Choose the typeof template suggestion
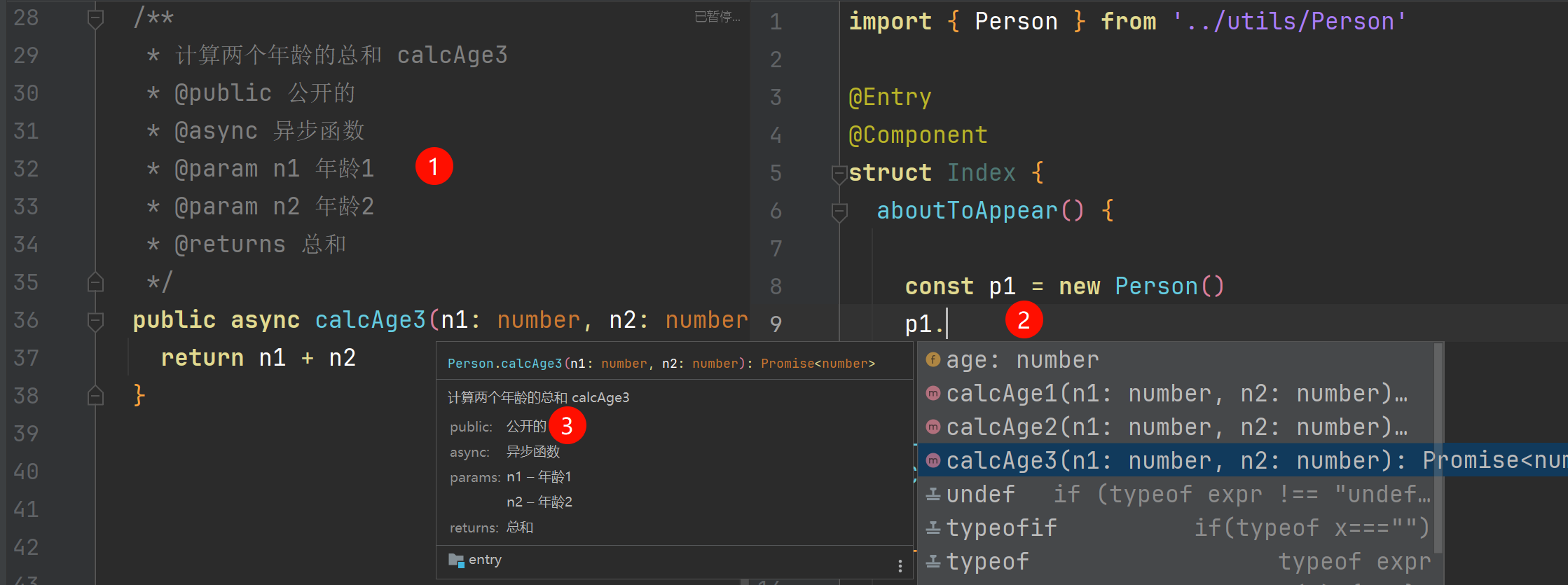The width and height of the screenshot is (1568, 585). tap(988, 562)
